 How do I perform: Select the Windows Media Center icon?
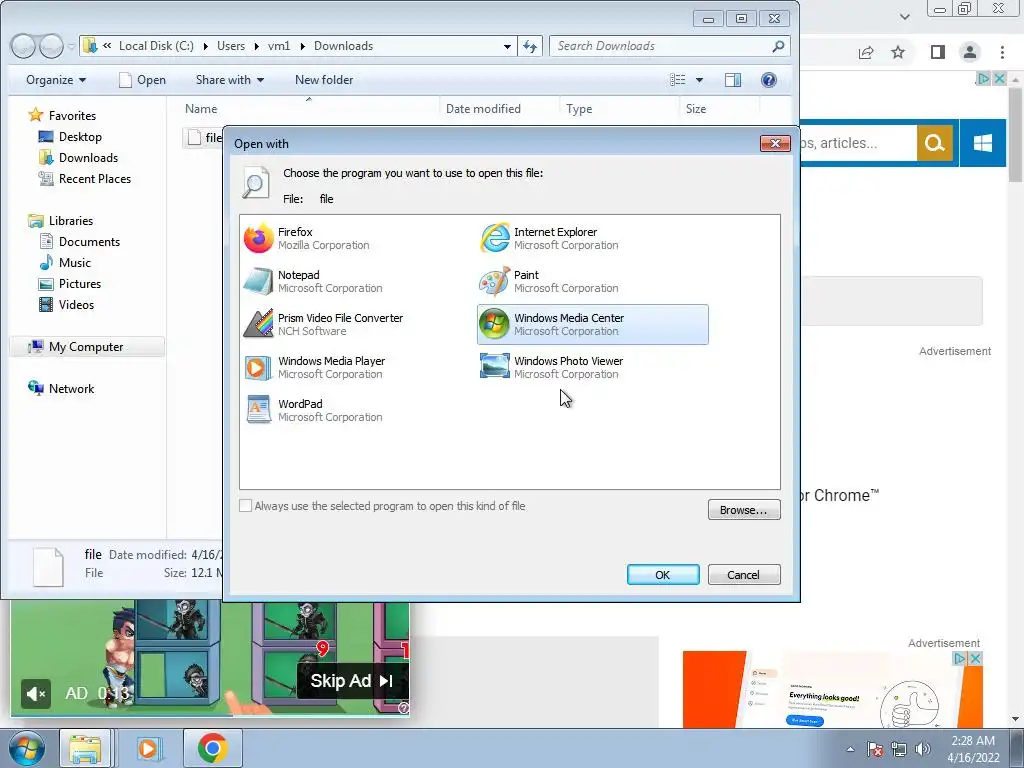point(494,324)
